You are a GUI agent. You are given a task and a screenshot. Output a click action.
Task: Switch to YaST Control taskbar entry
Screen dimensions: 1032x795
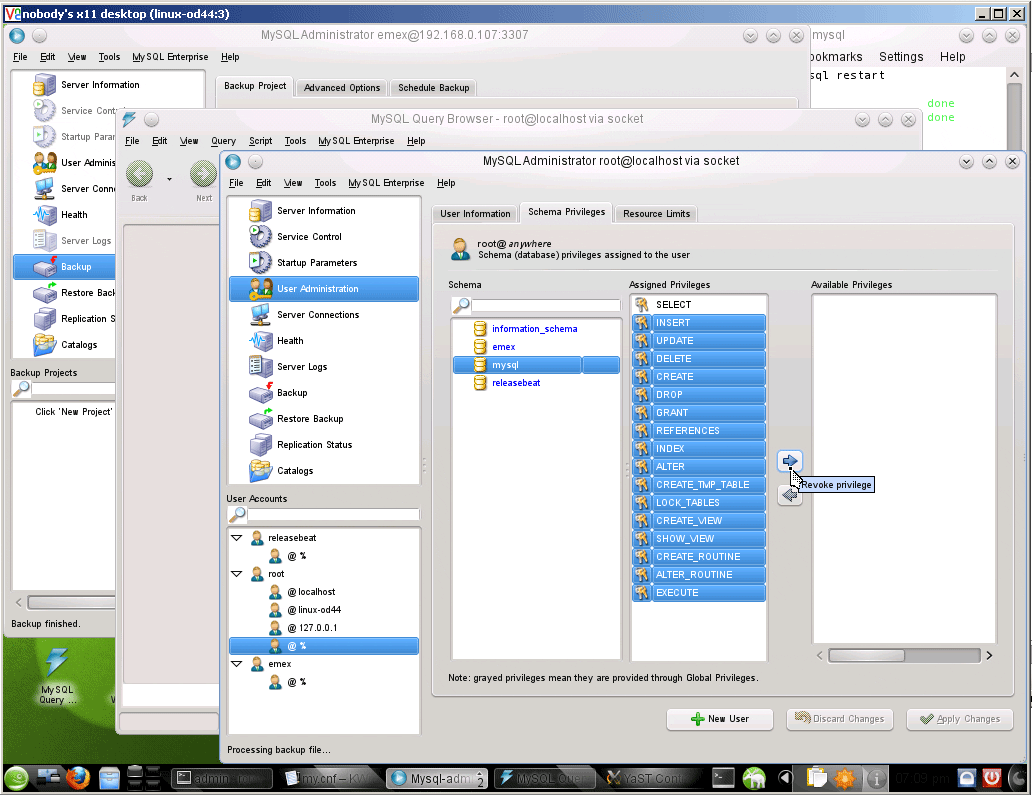pyautogui.click(x=652, y=779)
